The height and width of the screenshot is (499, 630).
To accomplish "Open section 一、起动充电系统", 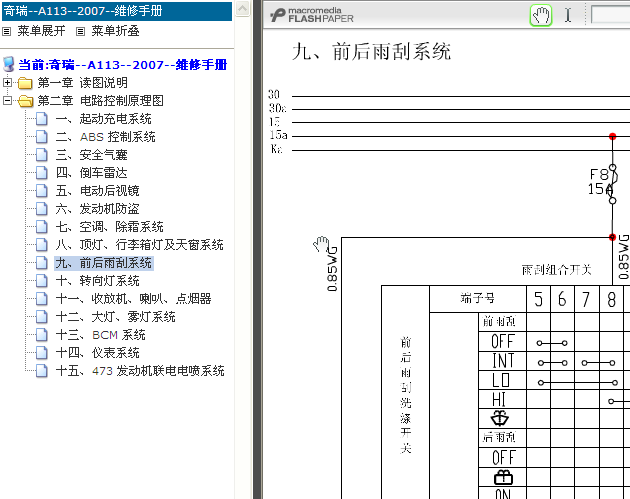I will (103, 119).
